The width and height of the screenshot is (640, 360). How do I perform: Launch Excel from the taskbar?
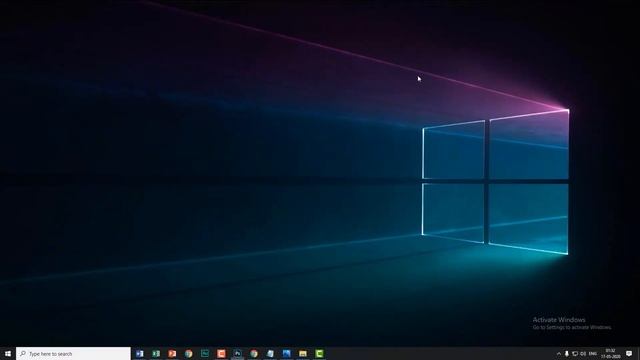click(x=156, y=353)
